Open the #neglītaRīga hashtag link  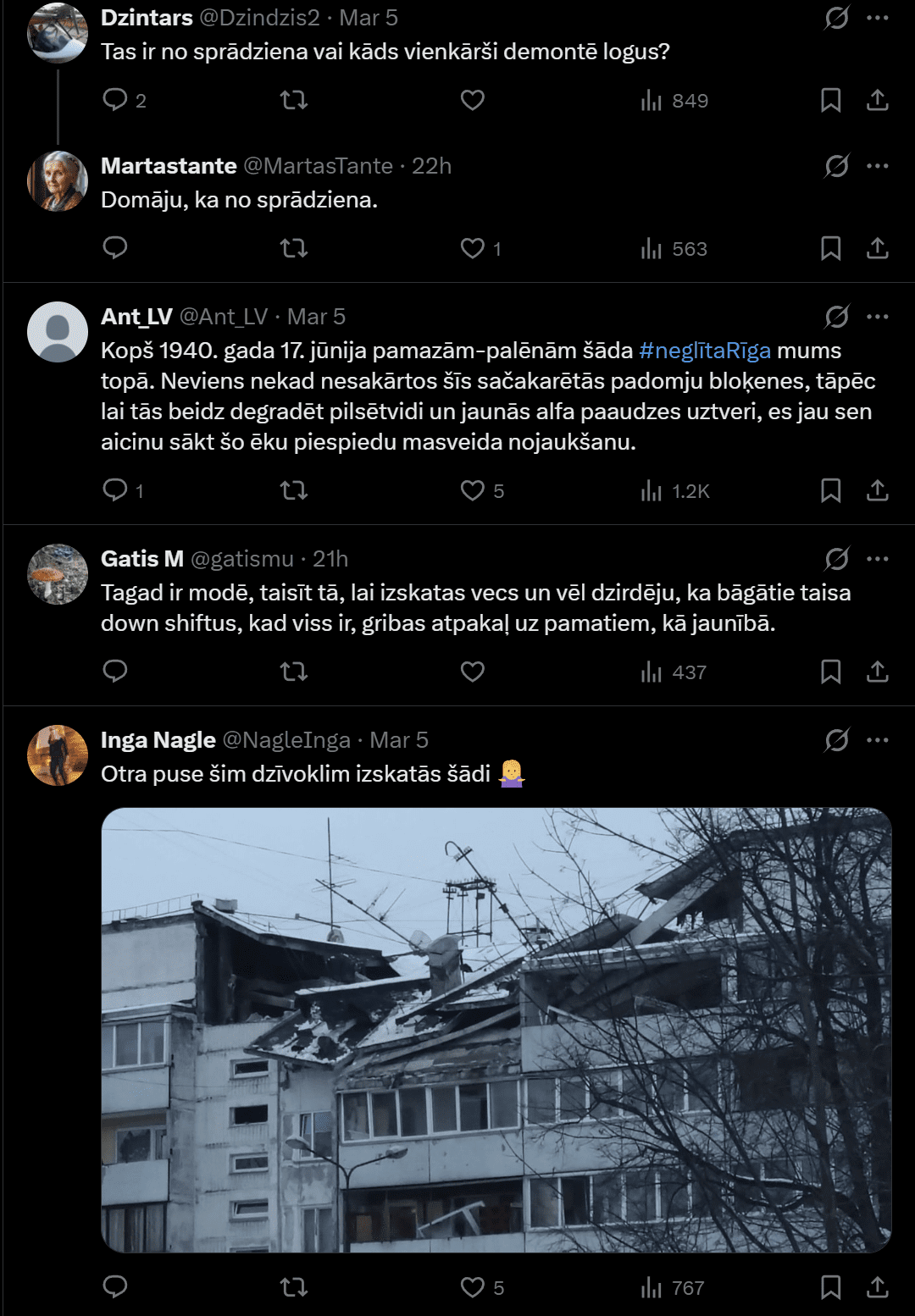tap(705, 351)
